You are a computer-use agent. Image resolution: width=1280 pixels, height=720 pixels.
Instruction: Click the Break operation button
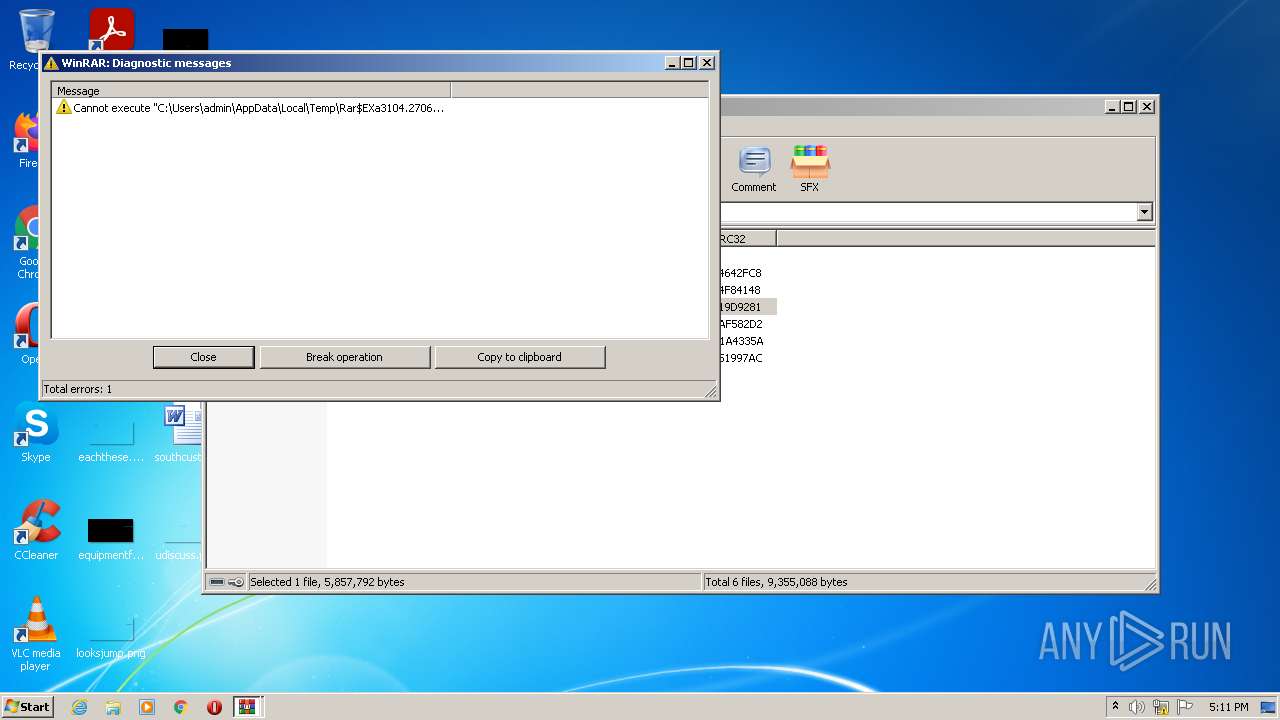click(344, 357)
